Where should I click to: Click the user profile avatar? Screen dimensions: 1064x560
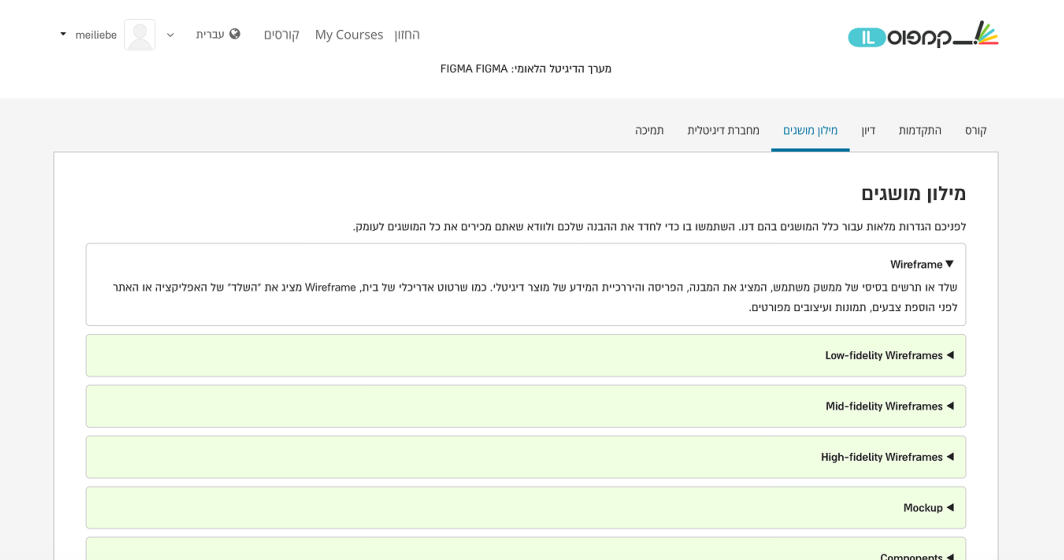[x=140, y=35]
